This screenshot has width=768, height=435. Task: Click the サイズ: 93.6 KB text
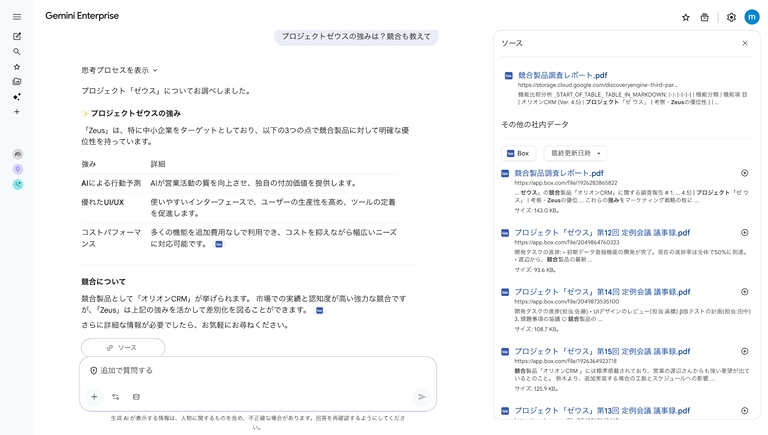[x=535, y=270]
